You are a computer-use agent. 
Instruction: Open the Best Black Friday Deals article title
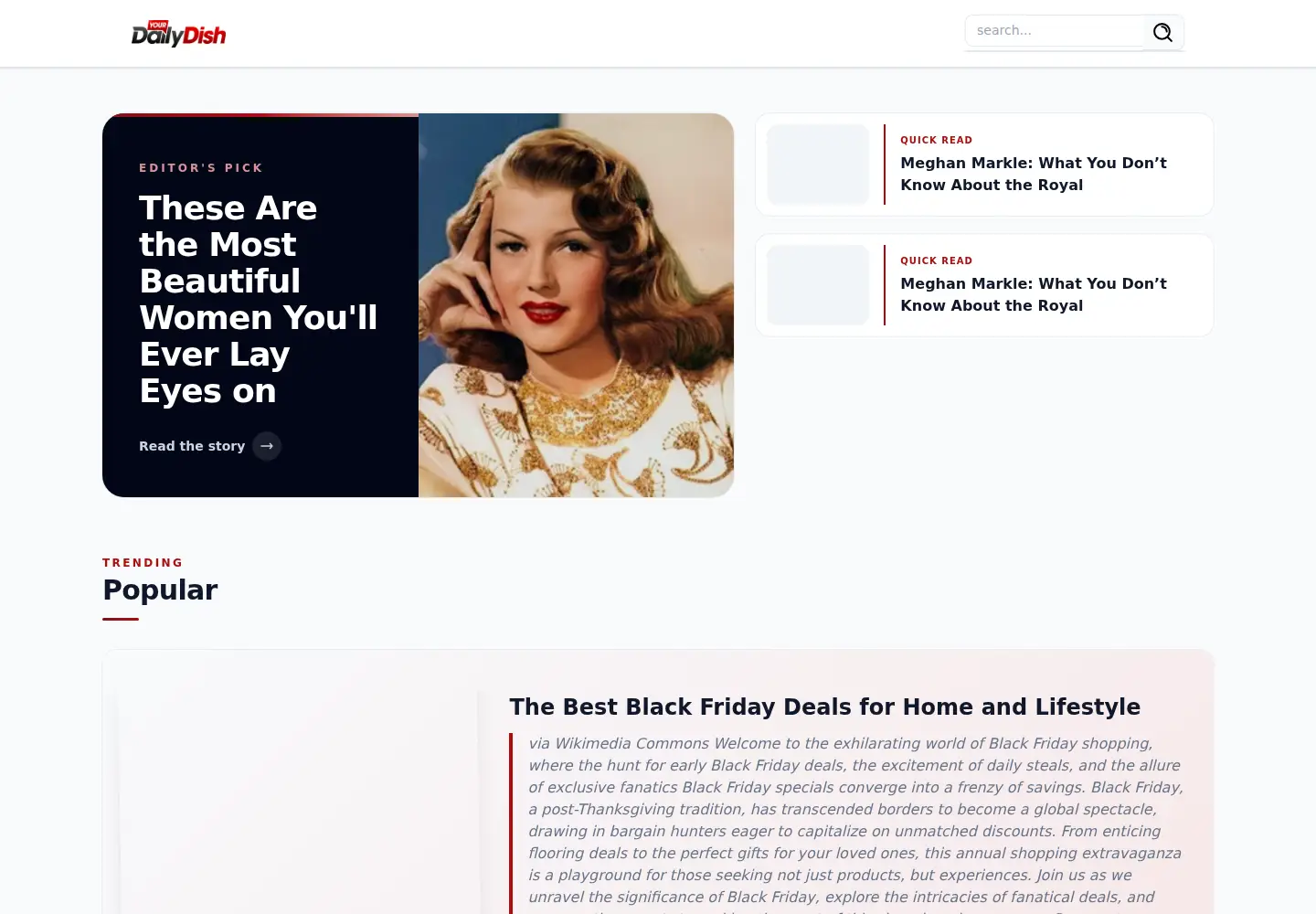pos(824,707)
